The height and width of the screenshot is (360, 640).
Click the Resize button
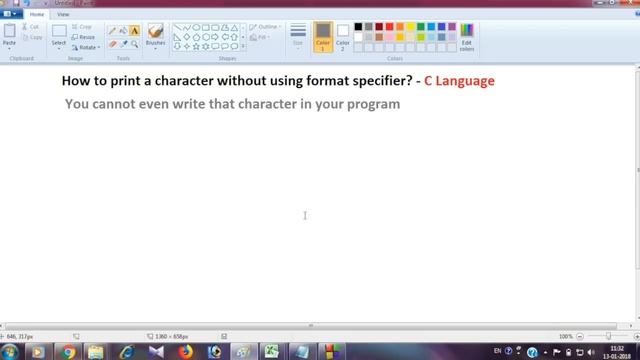click(x=83, y=37)
